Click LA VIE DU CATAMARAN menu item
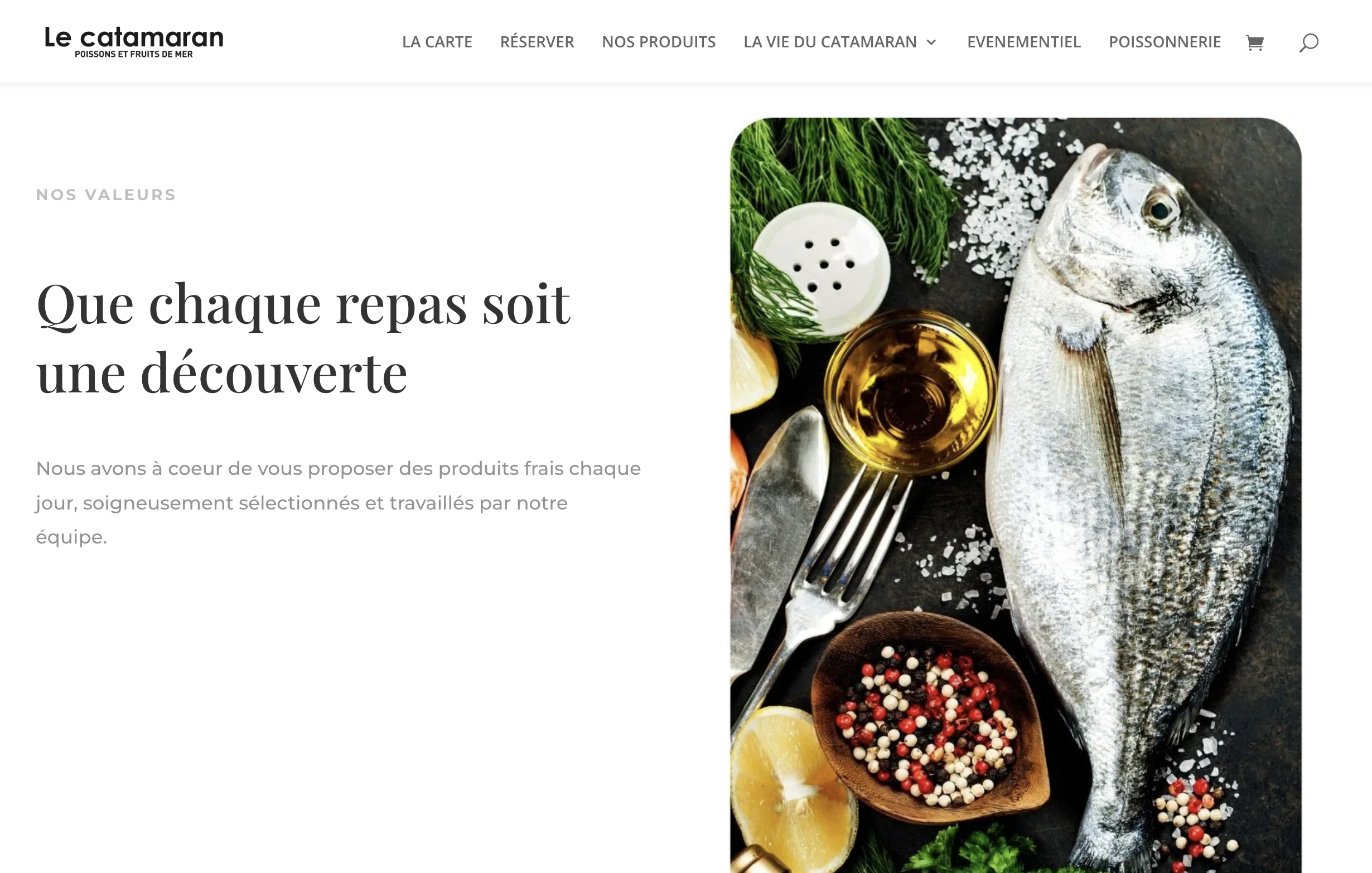This screenshot has height=873, width=1372. (830, 42)
